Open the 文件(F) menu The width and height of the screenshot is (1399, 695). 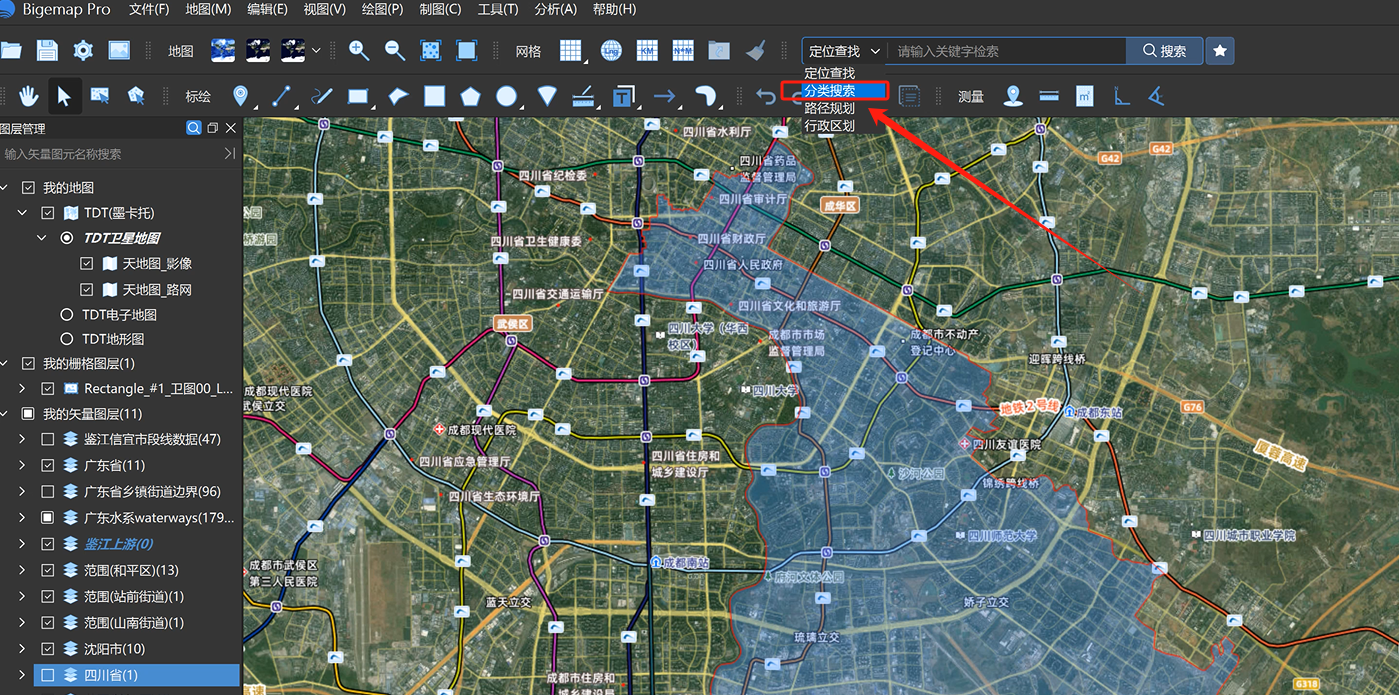click(149, 9)
